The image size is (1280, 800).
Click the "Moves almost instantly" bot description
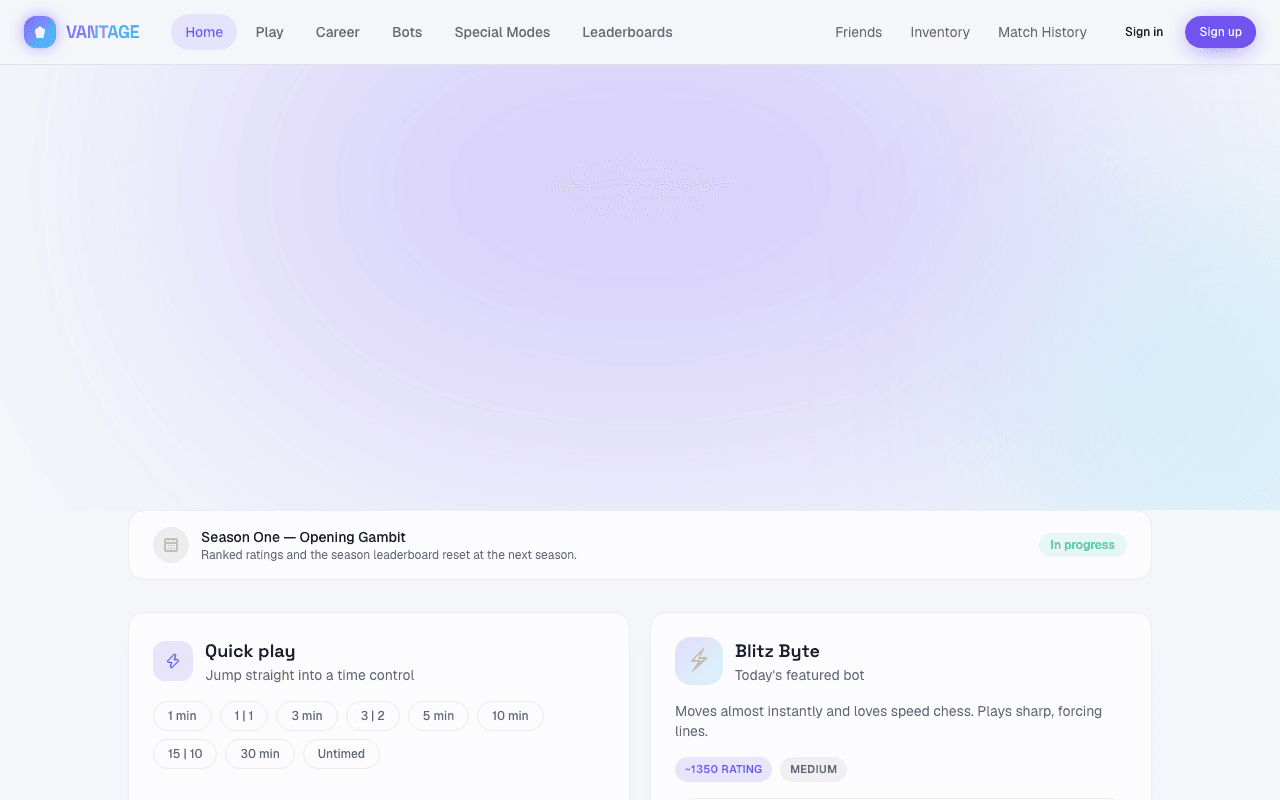(x=888, y=721)
